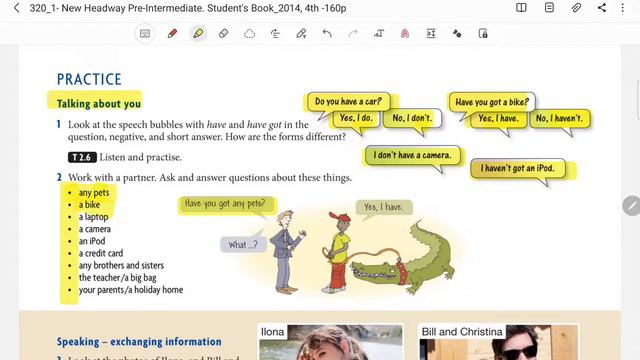Switch to keyboard text input mode
The height and width of the screenshot is (360, 640).
click(145, 33)
